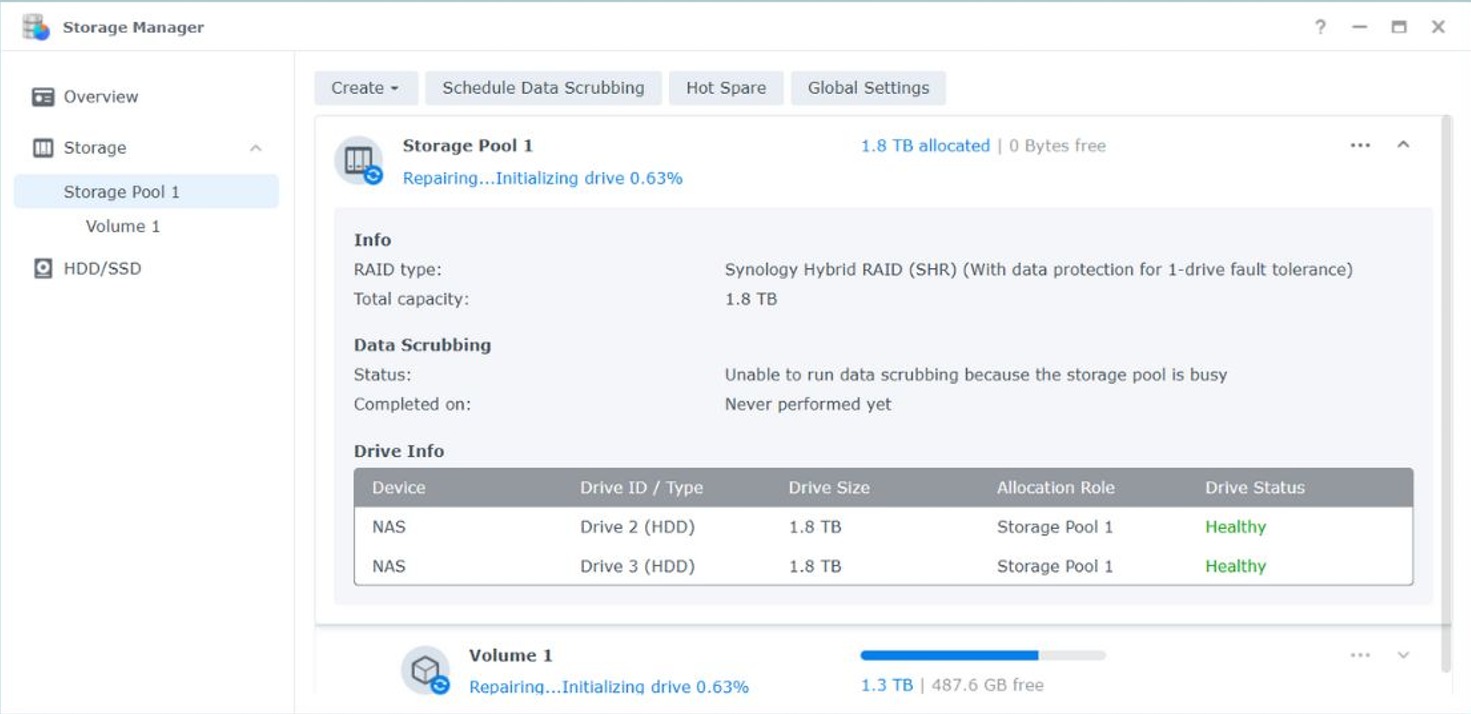
Task: Select the Drive 2 (HDD) cell
Action: coord(637,527)
